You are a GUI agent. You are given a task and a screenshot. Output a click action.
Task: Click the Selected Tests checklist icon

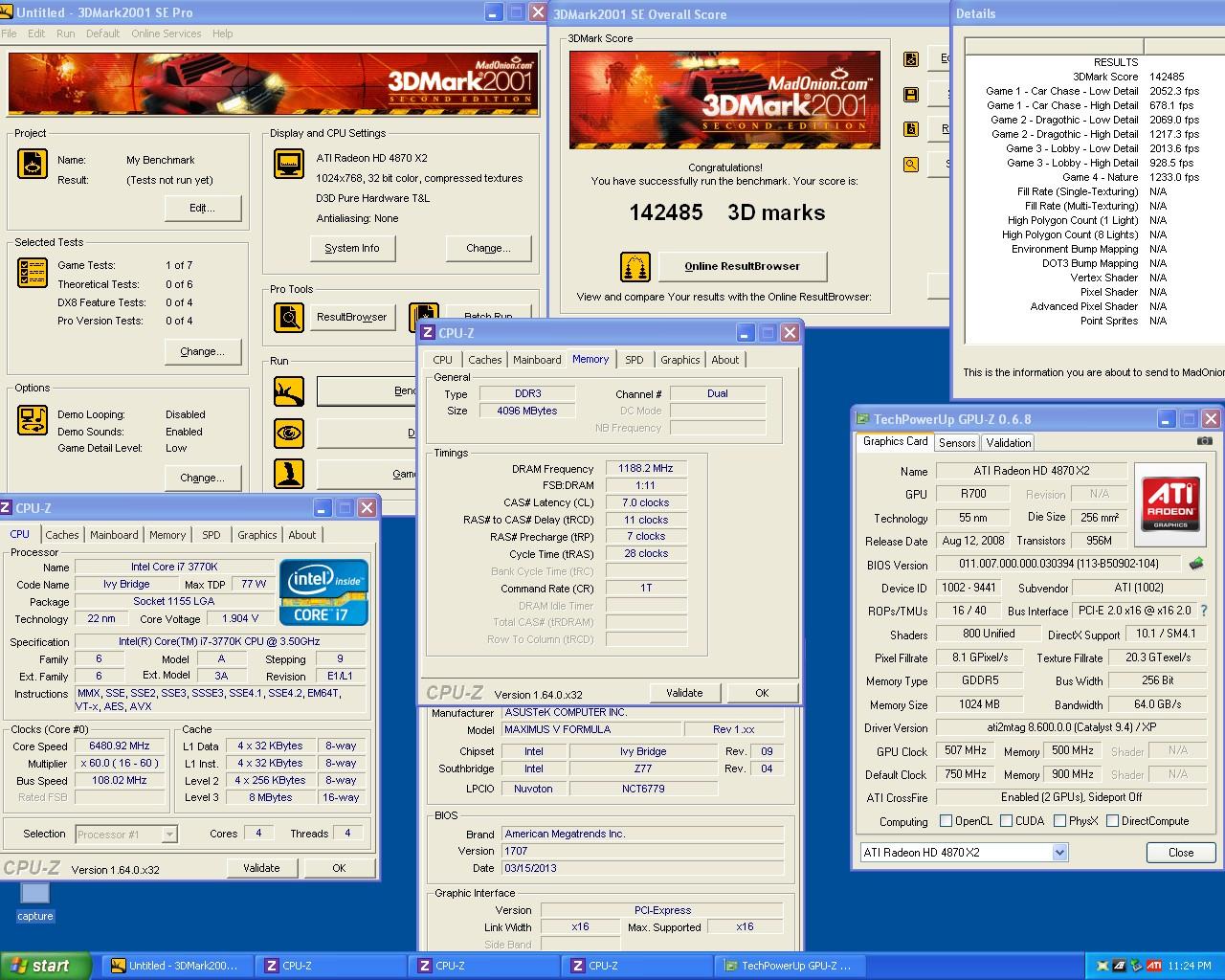click(x=33, y=273)
